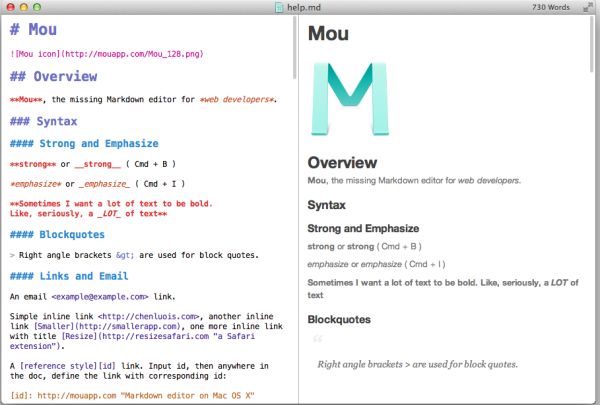Image resolution: width=600 pixels, height=405 pixels.
Task: Click '#### Strong and Emphasize' in editor
Action: (x=84, y=144)
